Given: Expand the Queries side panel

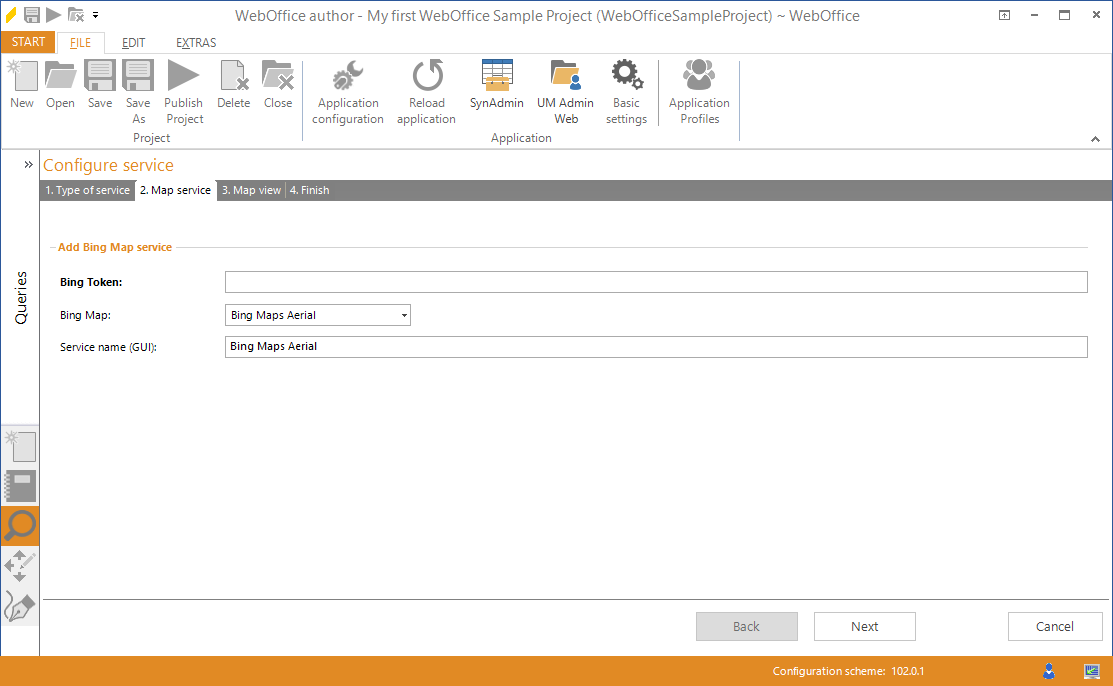Looking at the screenshot, I should pos(25,164).
